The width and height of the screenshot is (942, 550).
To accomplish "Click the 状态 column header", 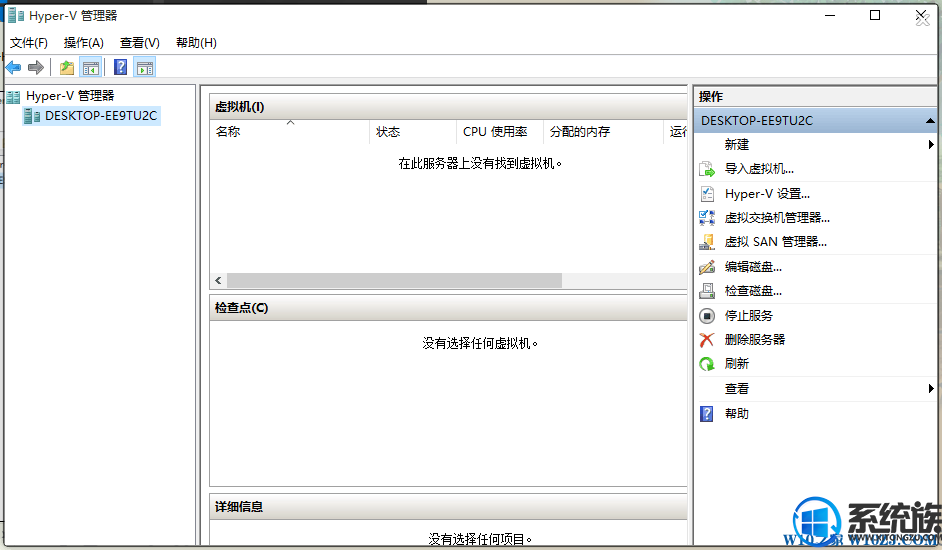I will (413, 132).
